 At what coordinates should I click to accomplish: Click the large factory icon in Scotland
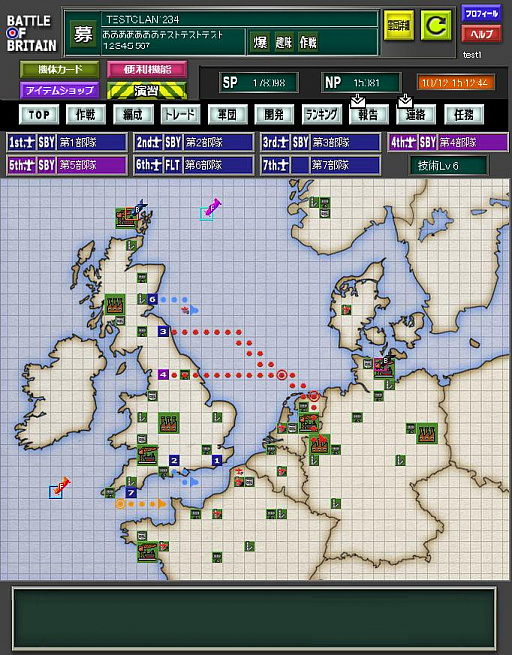[115, 305]
